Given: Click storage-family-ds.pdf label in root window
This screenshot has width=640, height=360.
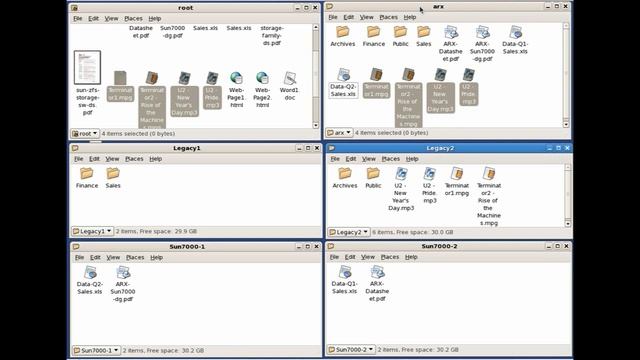Looking at the screenshot, I should pos(272,36).
